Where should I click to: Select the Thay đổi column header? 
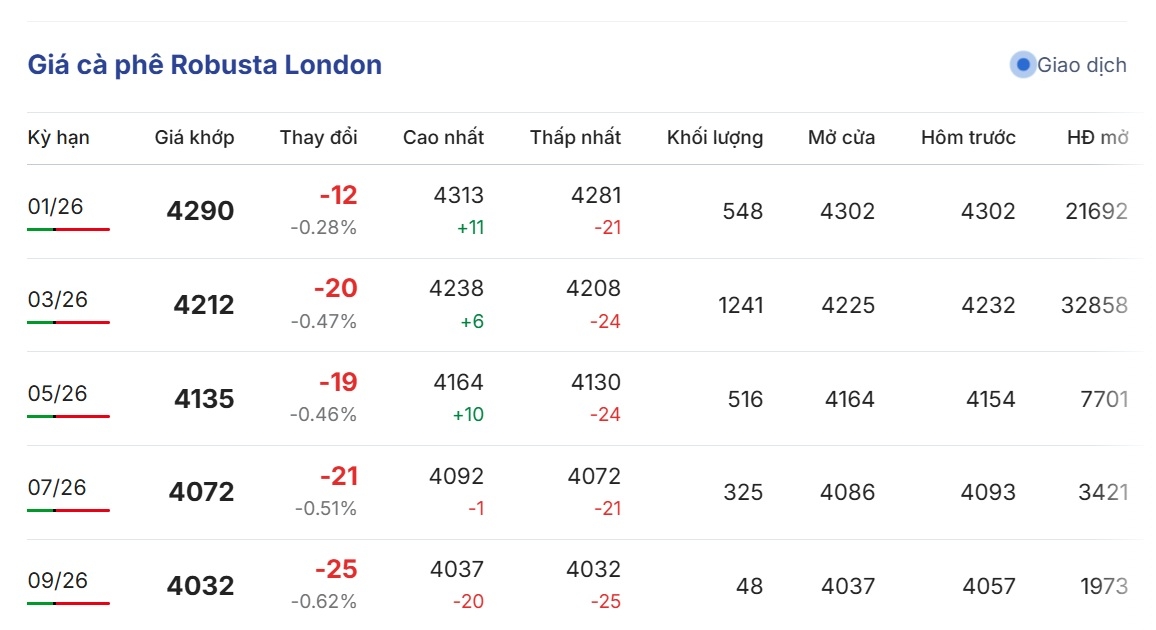click(x=318, y=138)
